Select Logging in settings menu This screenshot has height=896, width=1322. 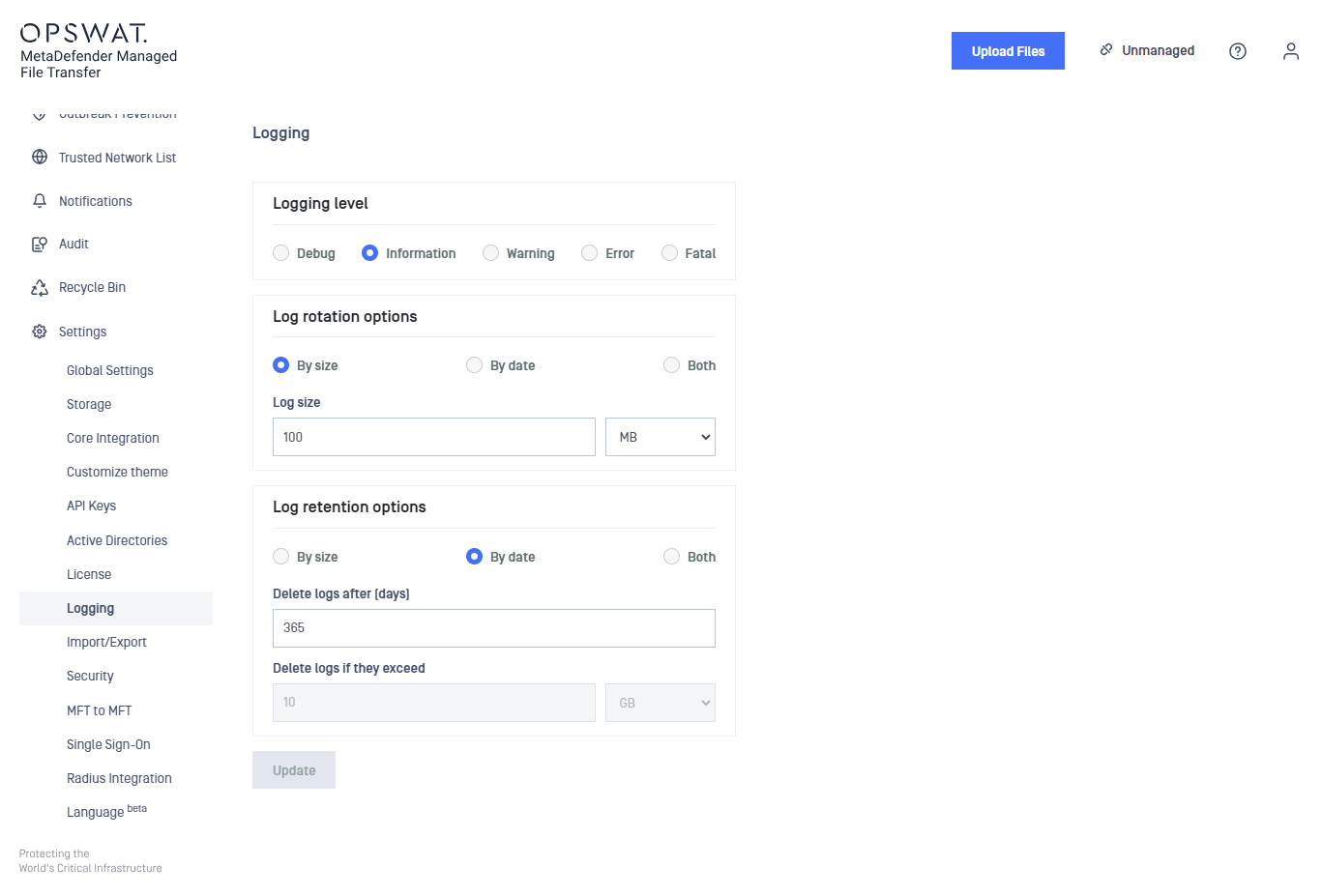point(116,608)
